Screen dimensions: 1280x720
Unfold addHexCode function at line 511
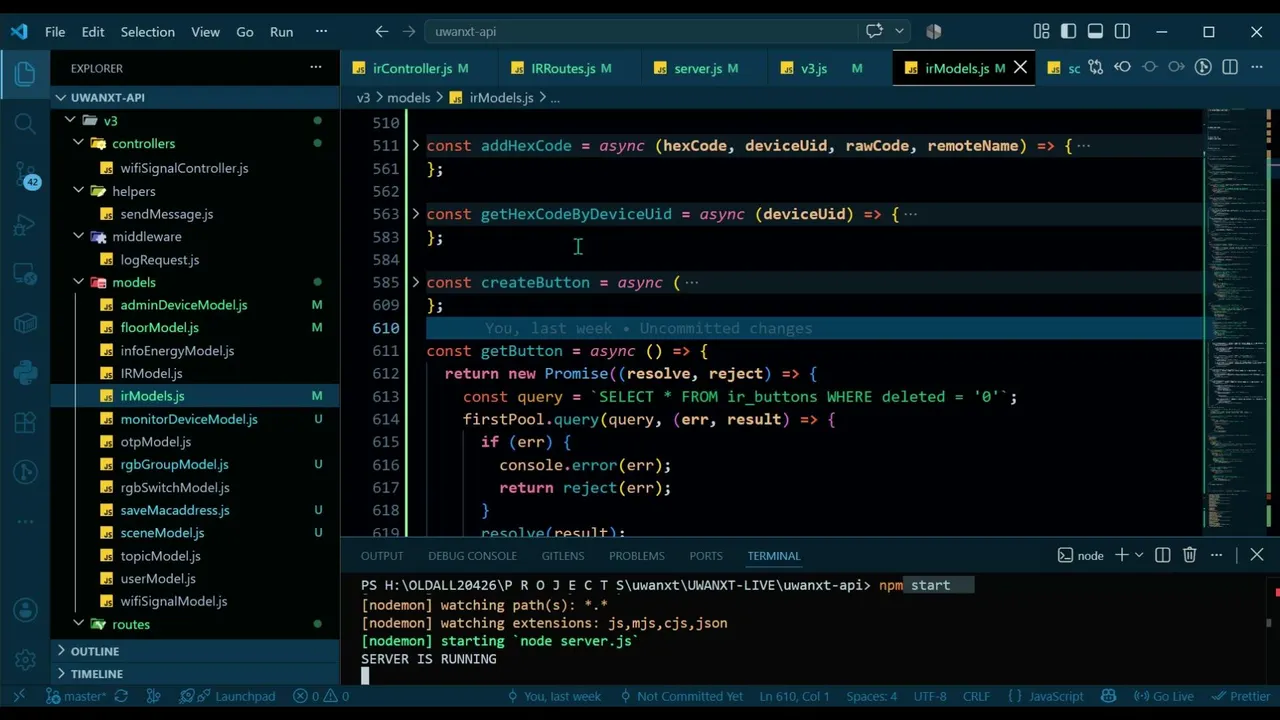415,146
